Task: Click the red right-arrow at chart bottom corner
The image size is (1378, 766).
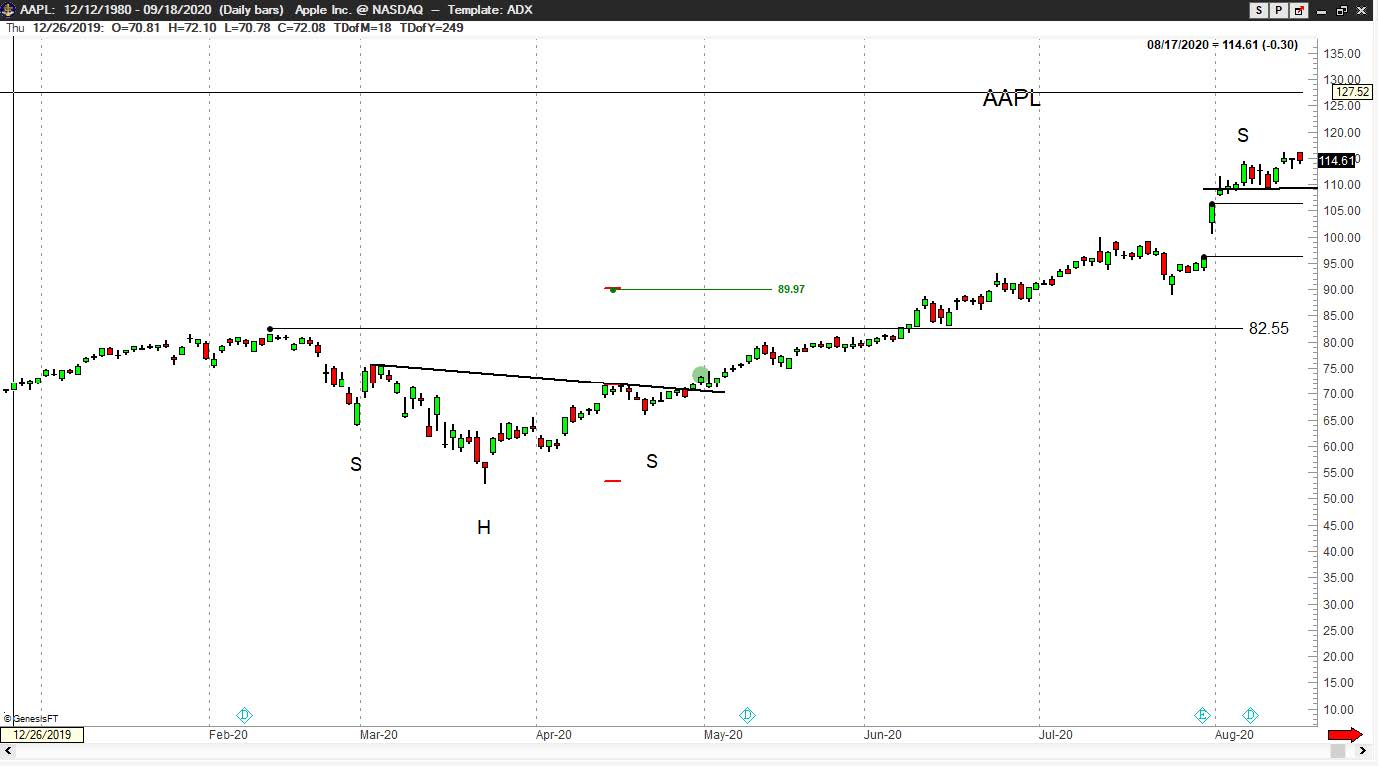Action: pyautogui.click(x=1345, y=735)
